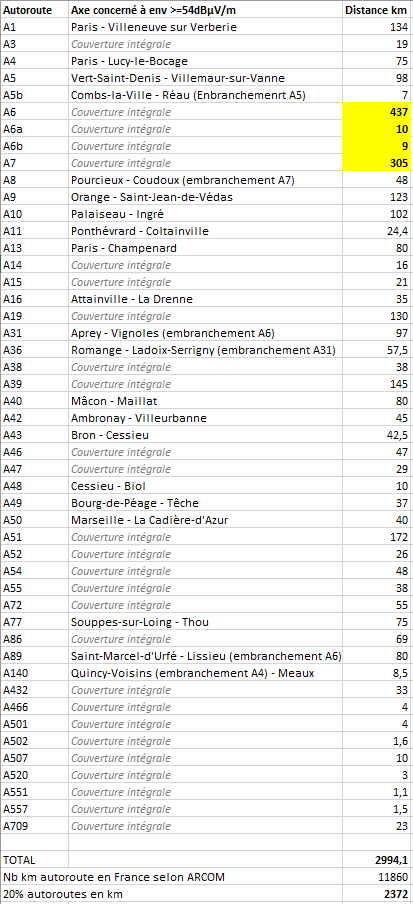Click the highlighted 437 cell for A6

pyautogui.click(x=377, y=112)
